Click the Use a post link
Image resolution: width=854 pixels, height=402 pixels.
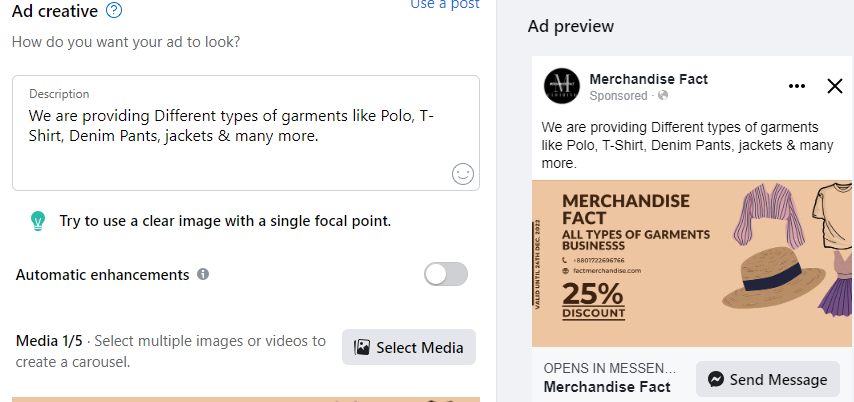(x=445, y=5)
